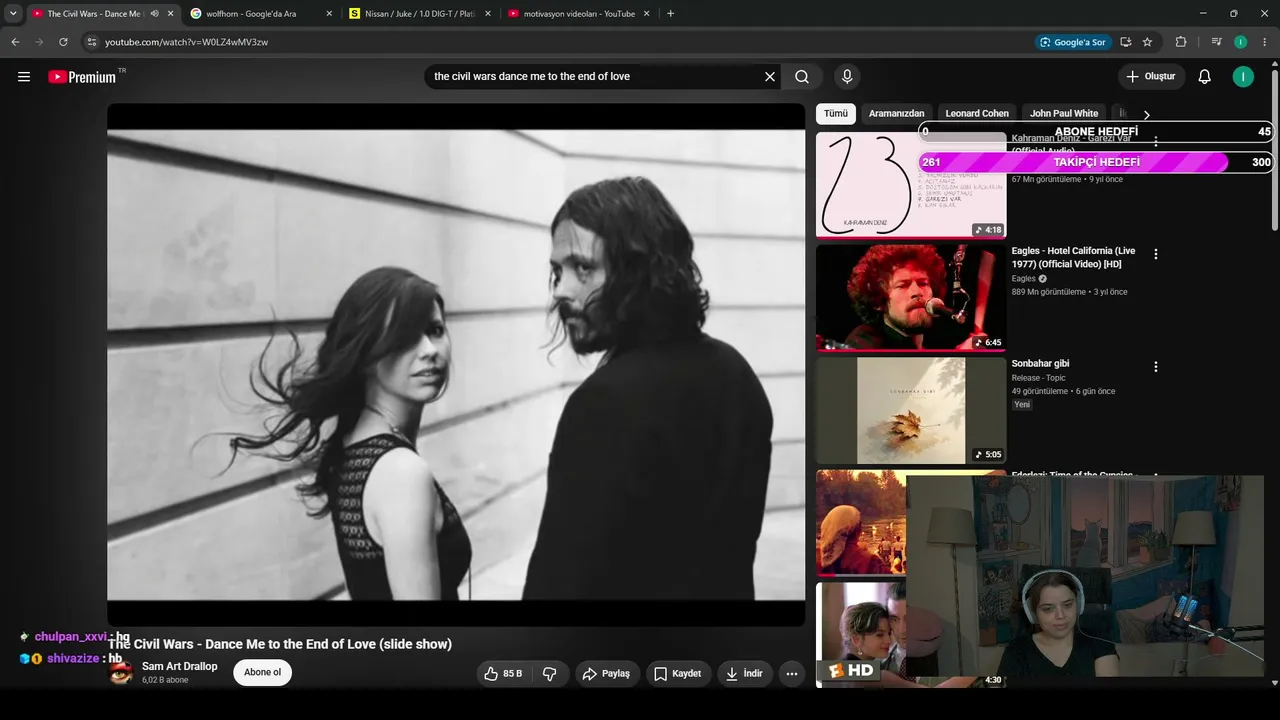Go back with the browser back arrow
This screenshot has height=720, width=1280.
point(15,42)
